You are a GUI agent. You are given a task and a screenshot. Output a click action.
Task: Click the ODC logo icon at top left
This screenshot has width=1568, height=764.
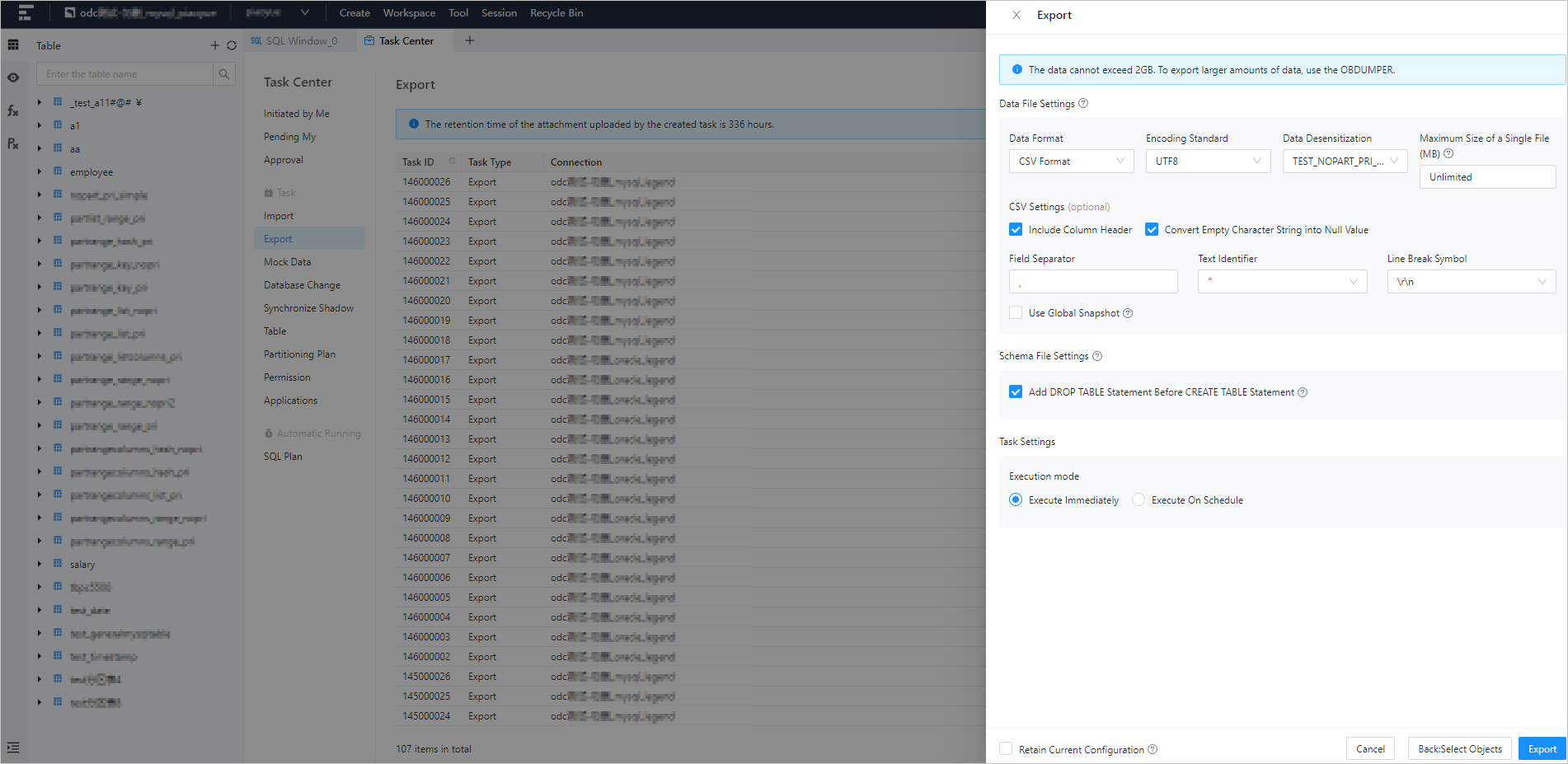coord(26,12)
